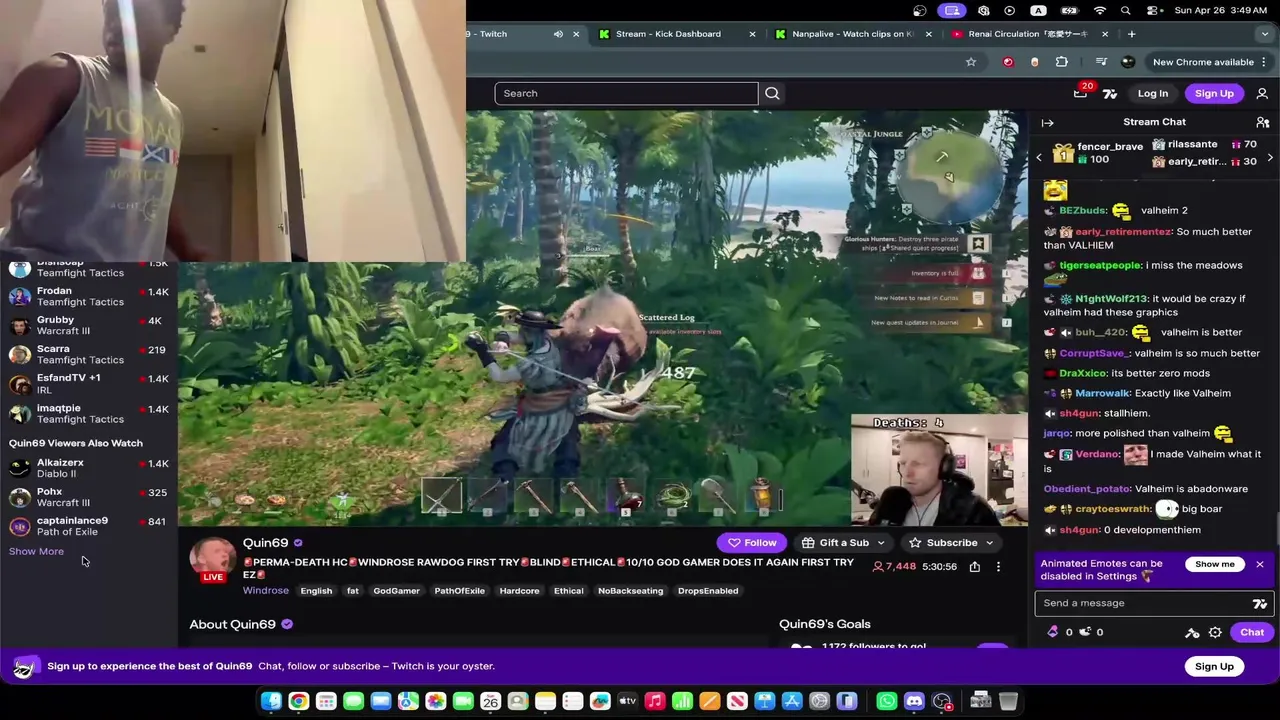1280x720 pixels.
Task: Open a new Chrome tab
Action: click(1131, 34)
